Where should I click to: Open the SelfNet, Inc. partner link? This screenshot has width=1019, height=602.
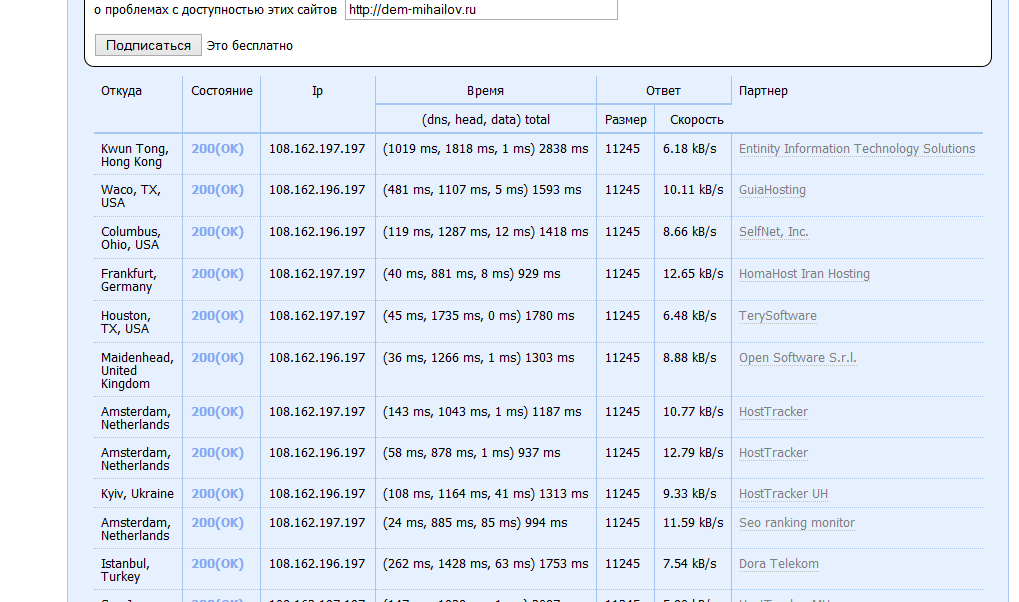pos(773,232)
